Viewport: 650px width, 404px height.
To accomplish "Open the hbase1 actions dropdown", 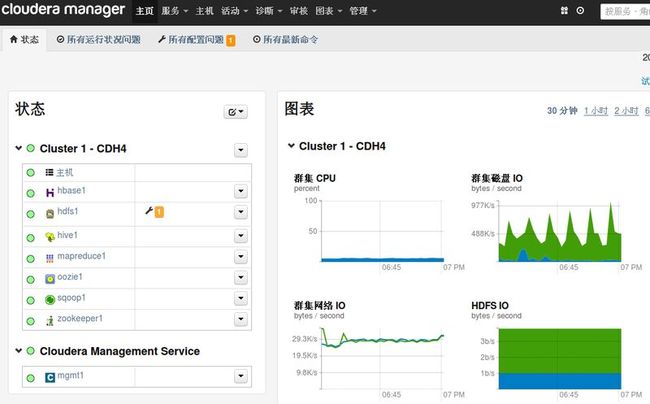I will [241, 191].
